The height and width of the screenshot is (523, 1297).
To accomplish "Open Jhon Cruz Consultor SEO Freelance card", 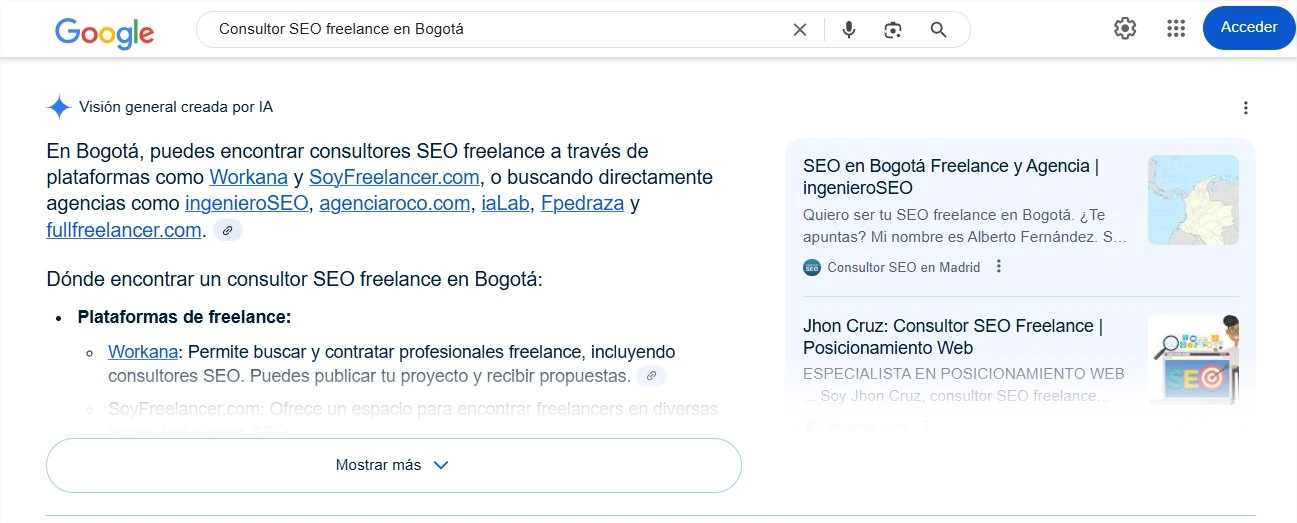I will [953, 337].
